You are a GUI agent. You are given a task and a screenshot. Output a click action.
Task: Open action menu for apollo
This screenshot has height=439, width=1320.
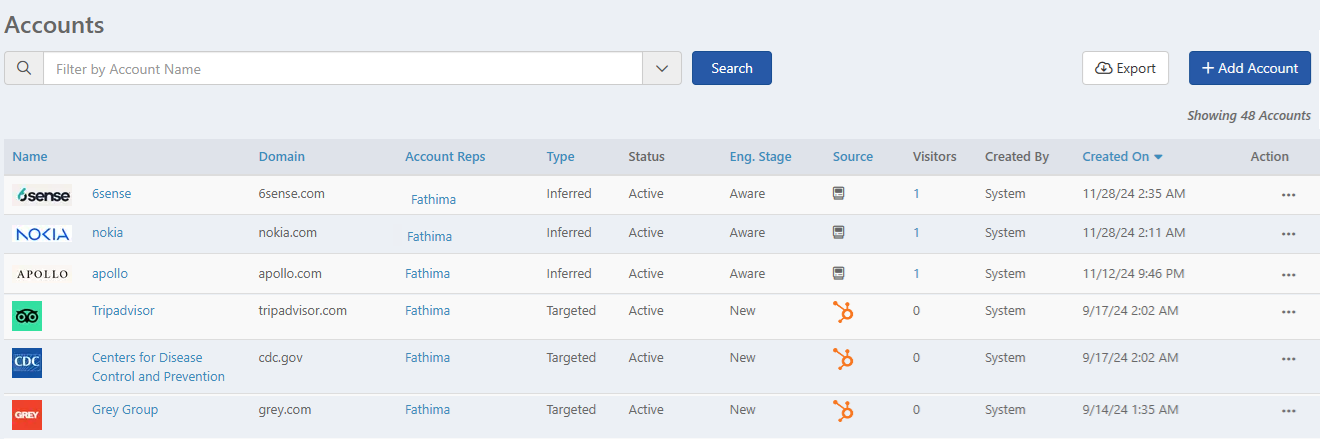pos(1288,275)
